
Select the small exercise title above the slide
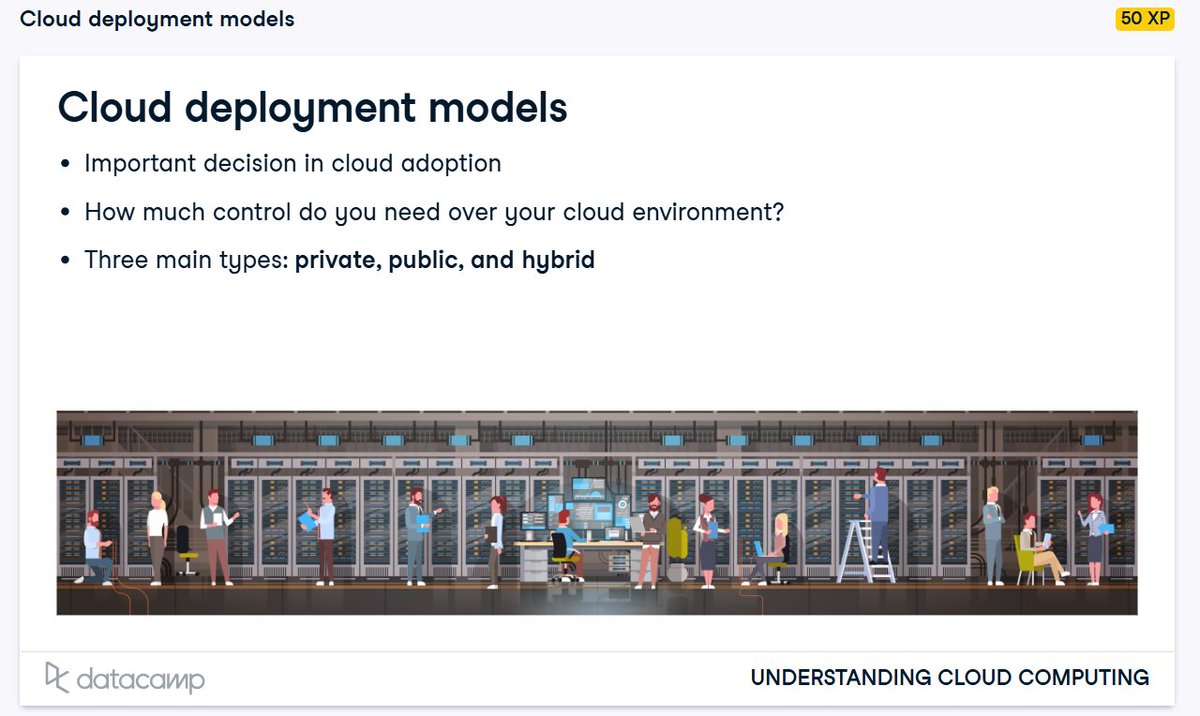click(157, 19)
